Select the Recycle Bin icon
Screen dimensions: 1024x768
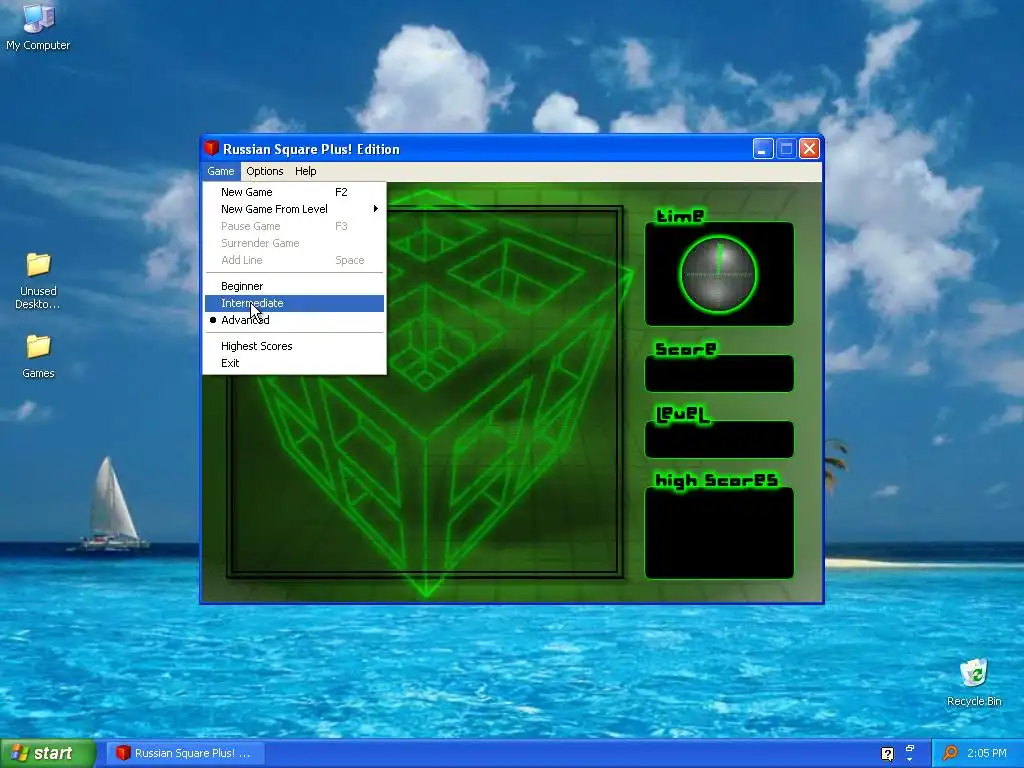click(974, 682)
